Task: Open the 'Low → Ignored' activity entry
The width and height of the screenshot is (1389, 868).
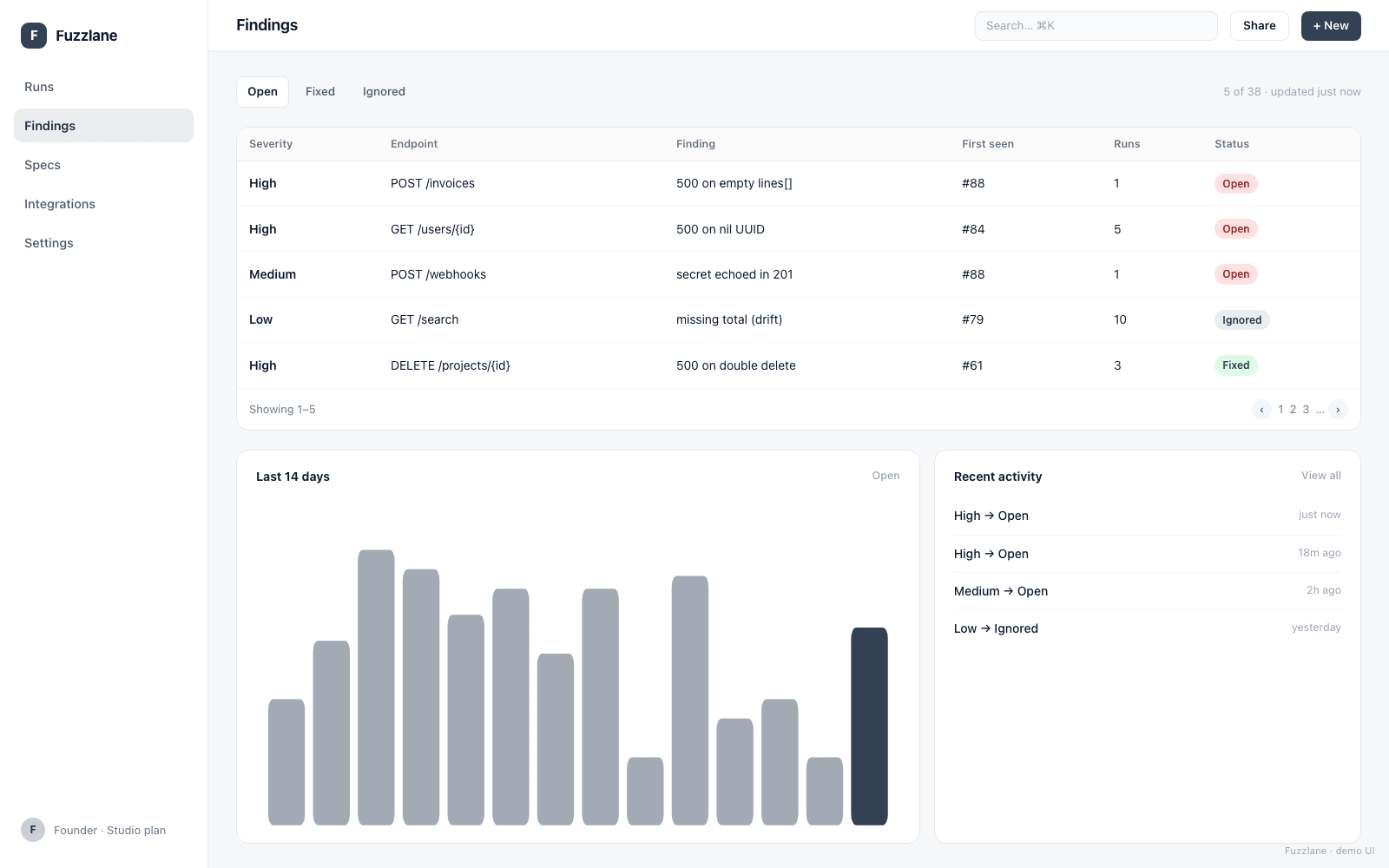Action: point(1147,628)
